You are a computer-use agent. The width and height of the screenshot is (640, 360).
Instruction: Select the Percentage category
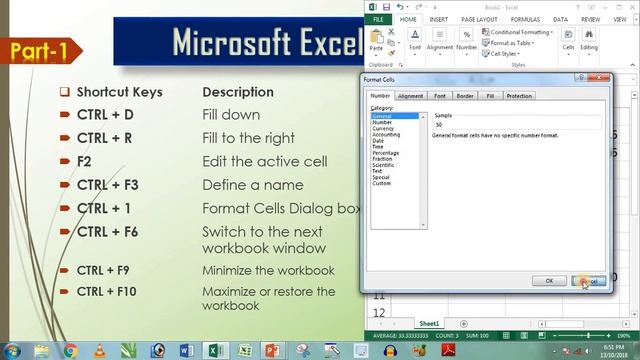click(x=385, y=153)
